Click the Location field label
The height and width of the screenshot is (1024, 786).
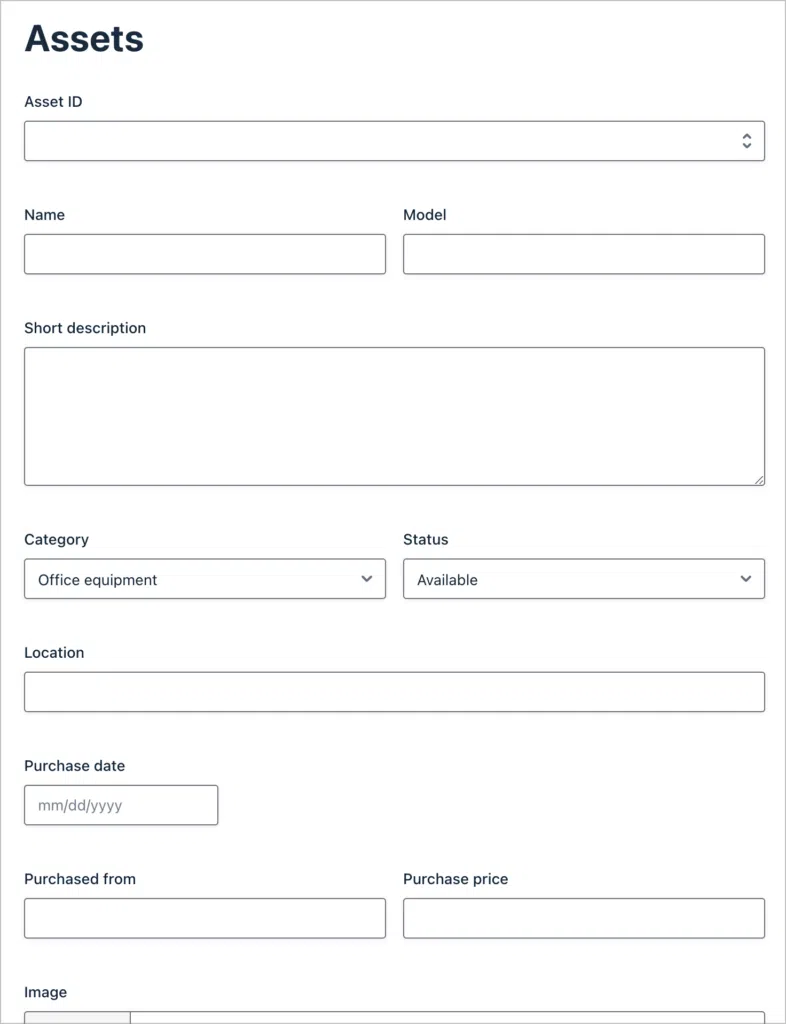click(x=54, y=653)
